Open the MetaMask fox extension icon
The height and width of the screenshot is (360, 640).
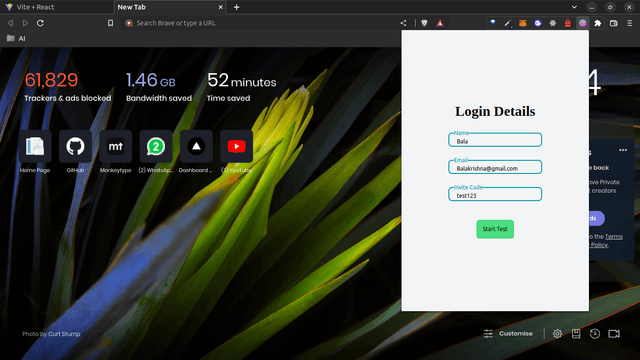tap(523, 23)
